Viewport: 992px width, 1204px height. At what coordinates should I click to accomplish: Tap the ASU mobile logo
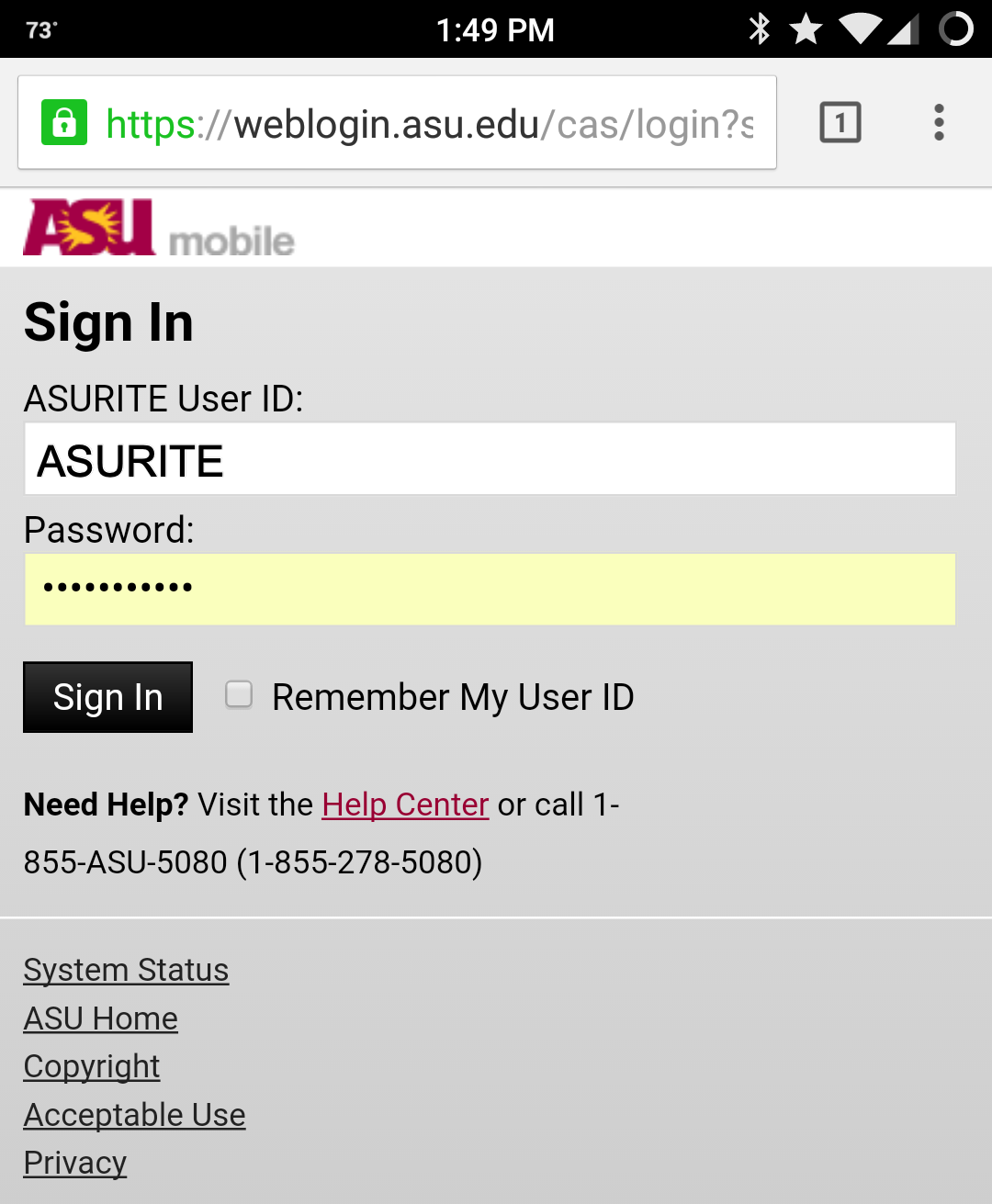158,229
